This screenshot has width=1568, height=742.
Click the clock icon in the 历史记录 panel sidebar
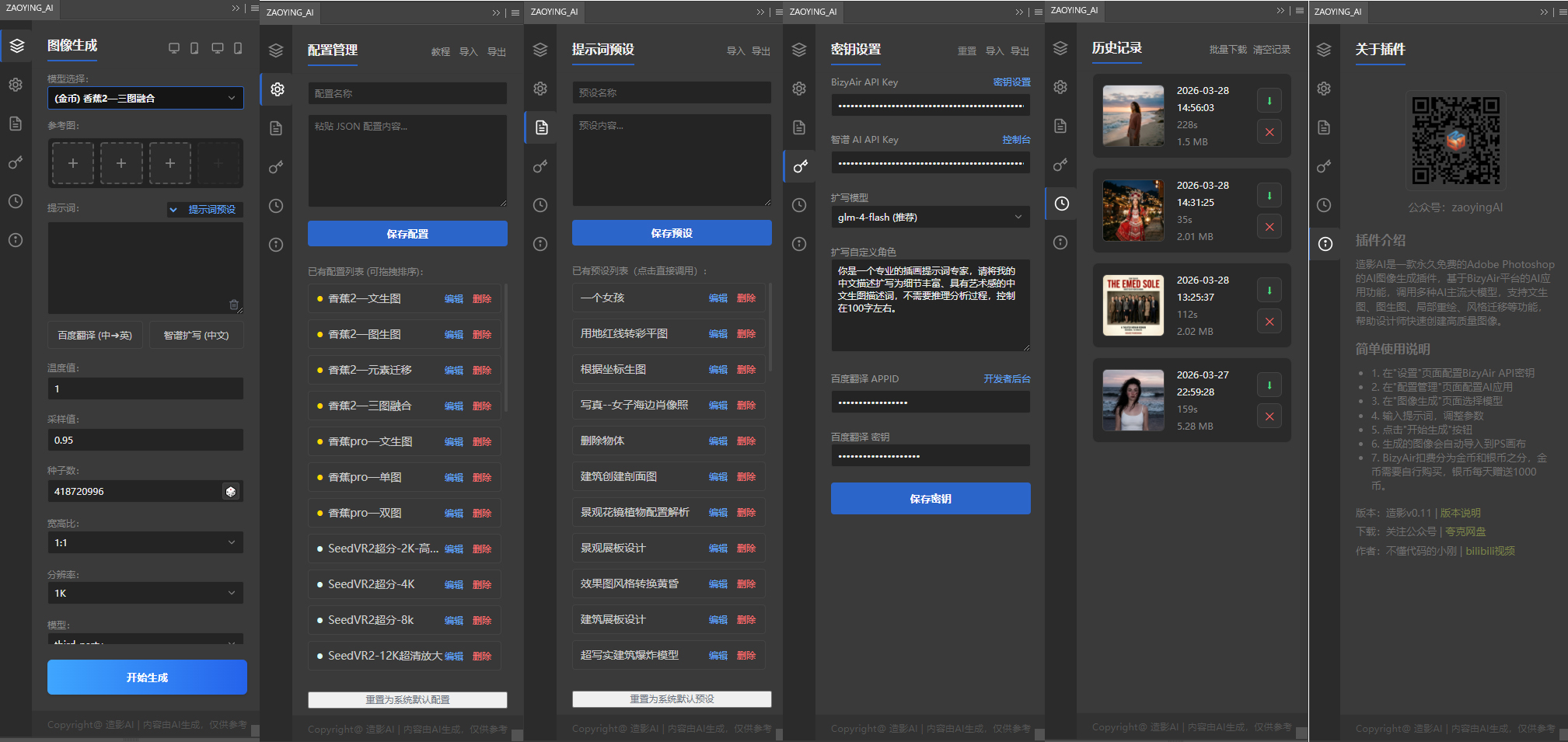[1061, 204]
